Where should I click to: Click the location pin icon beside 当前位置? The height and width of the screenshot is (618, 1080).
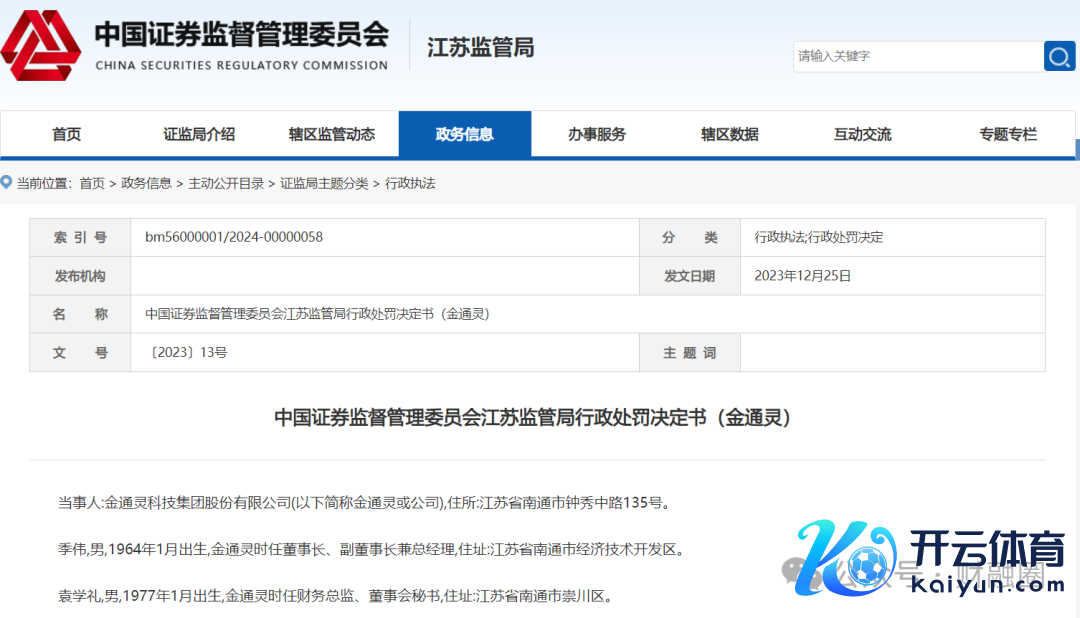pos(7,183)
